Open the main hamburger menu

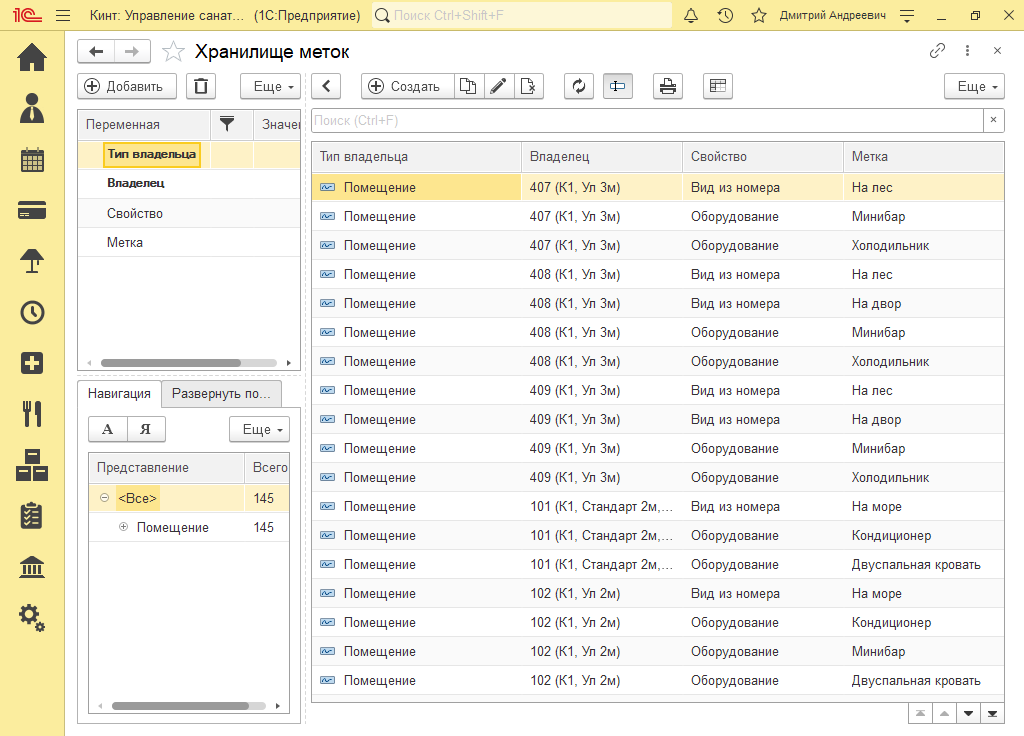click(x=63, y=16)
